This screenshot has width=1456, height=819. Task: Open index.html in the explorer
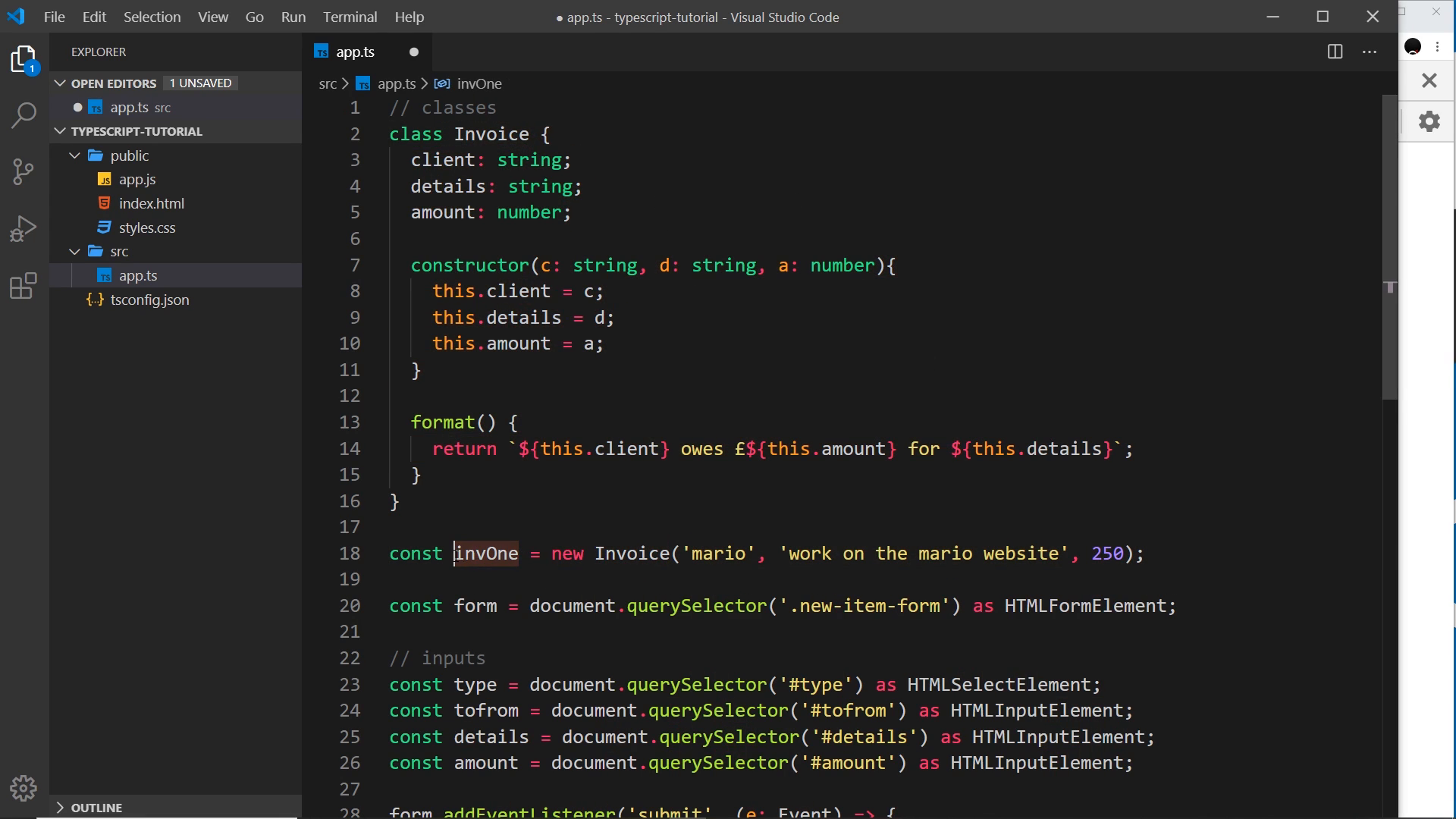[151, 203]
